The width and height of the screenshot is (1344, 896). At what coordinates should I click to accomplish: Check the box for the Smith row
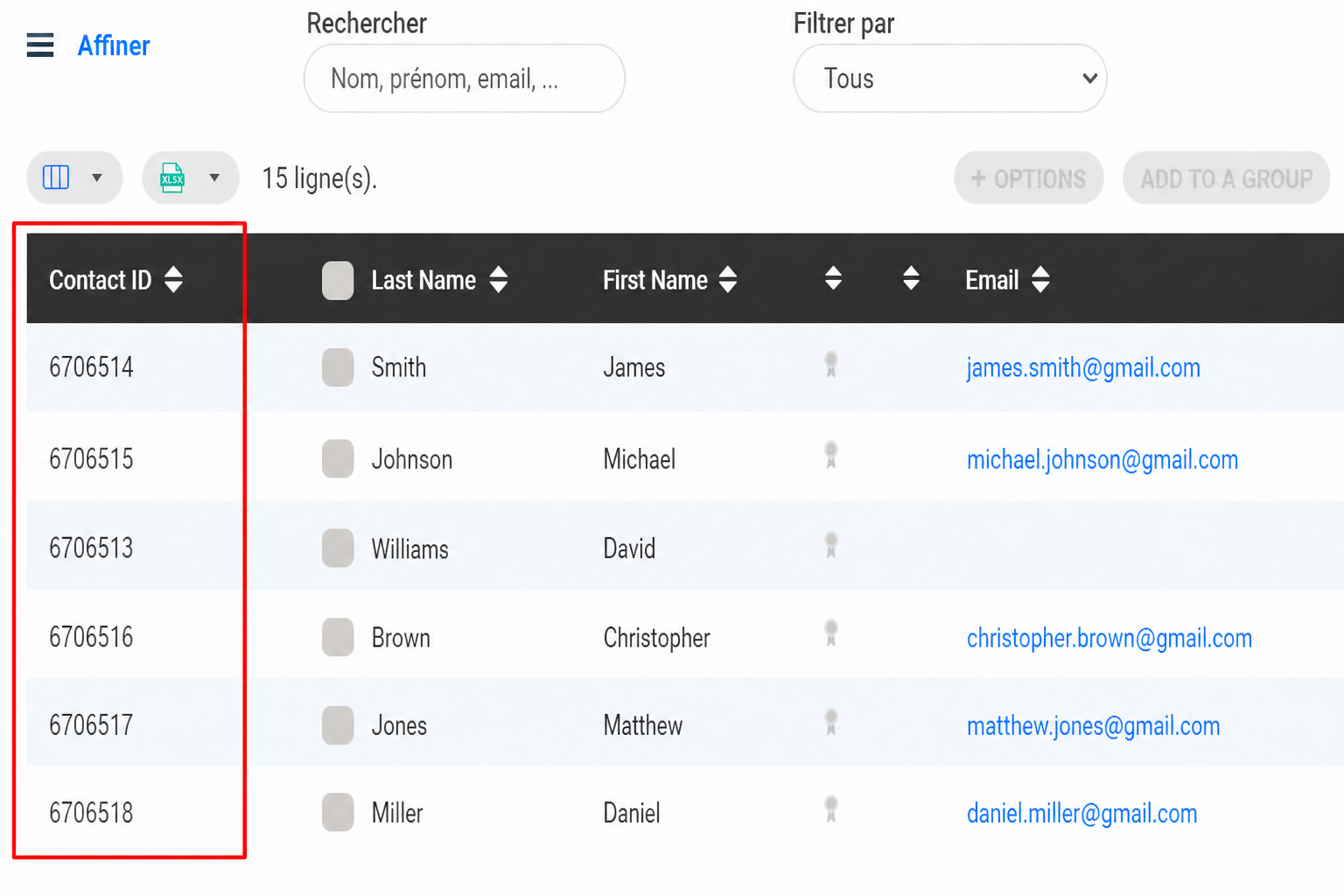tap(338, 367)
